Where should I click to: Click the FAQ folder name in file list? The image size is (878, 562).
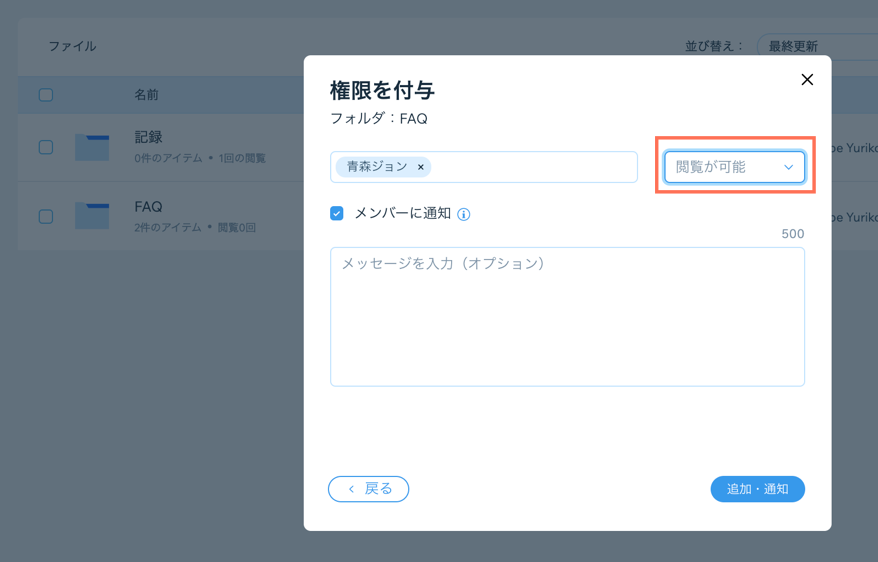coord(148,207)
